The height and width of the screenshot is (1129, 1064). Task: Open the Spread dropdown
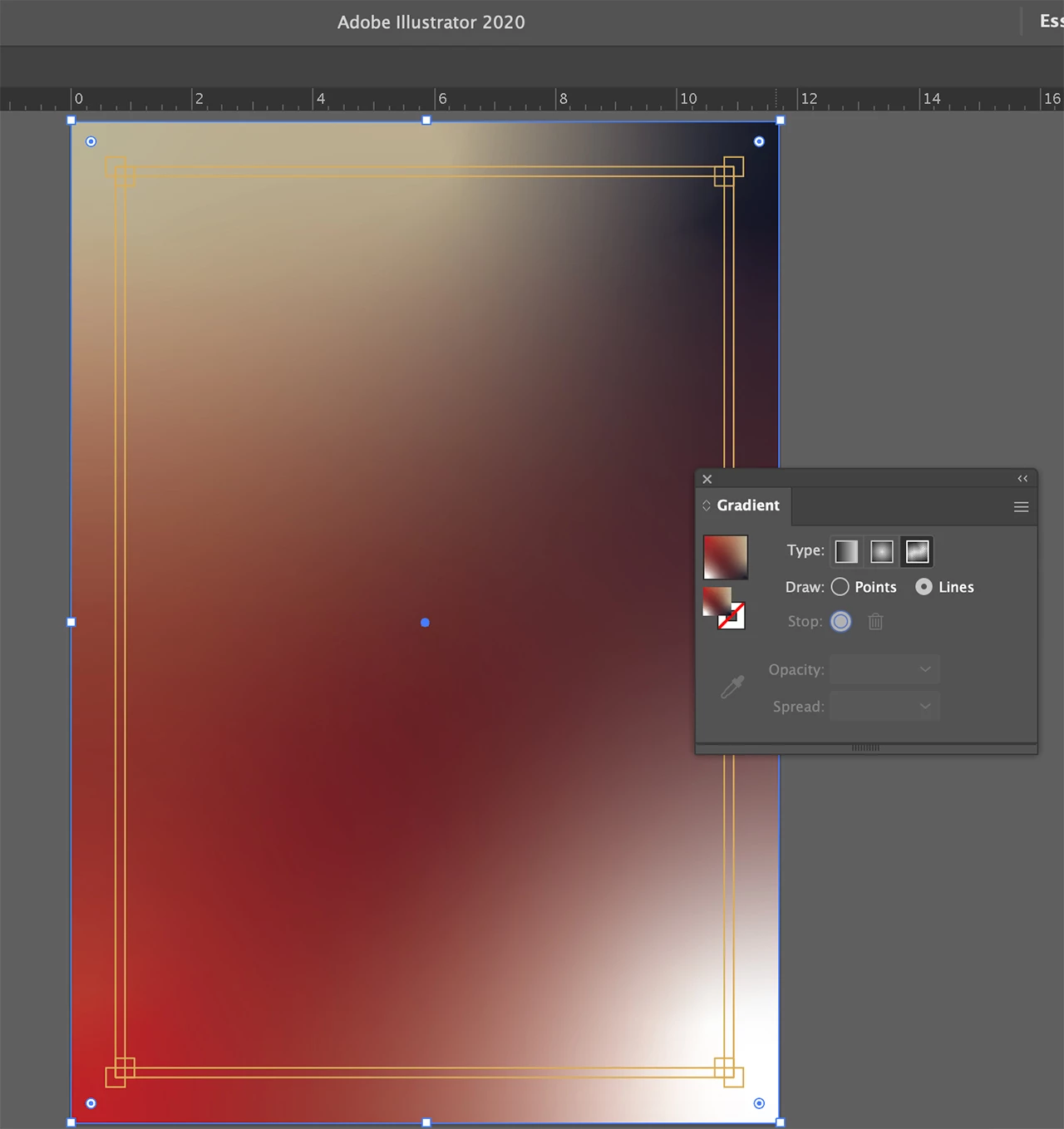coord(884,707)
